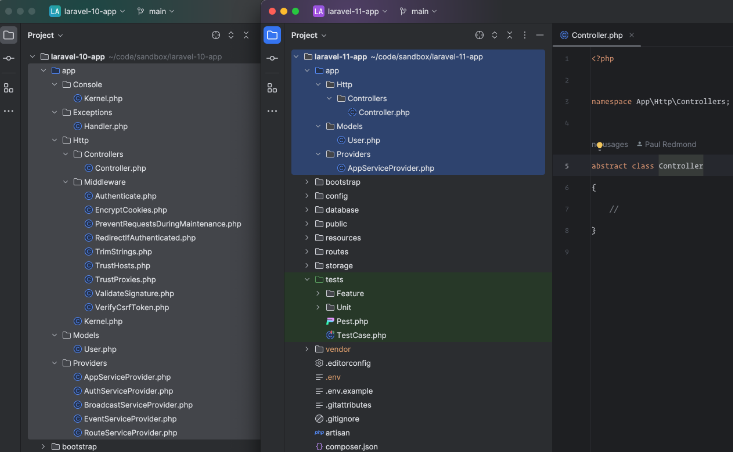Click LA project badge in laravel-11-app title
The height and width of the screenshot is (452, 733).
(318, 11)
